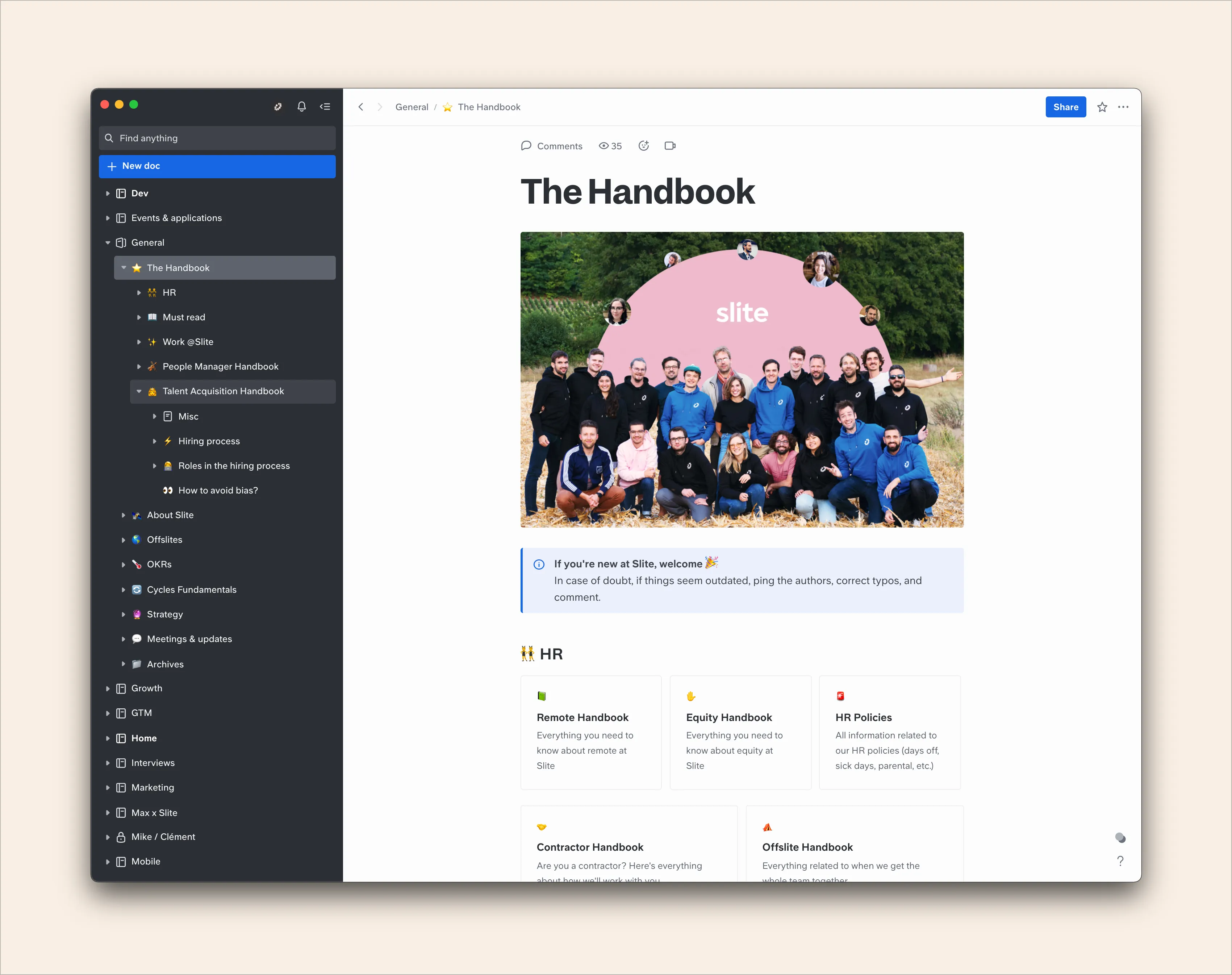Start a video recording with camera icon
Screen dimensions: 1232x975
670,146
